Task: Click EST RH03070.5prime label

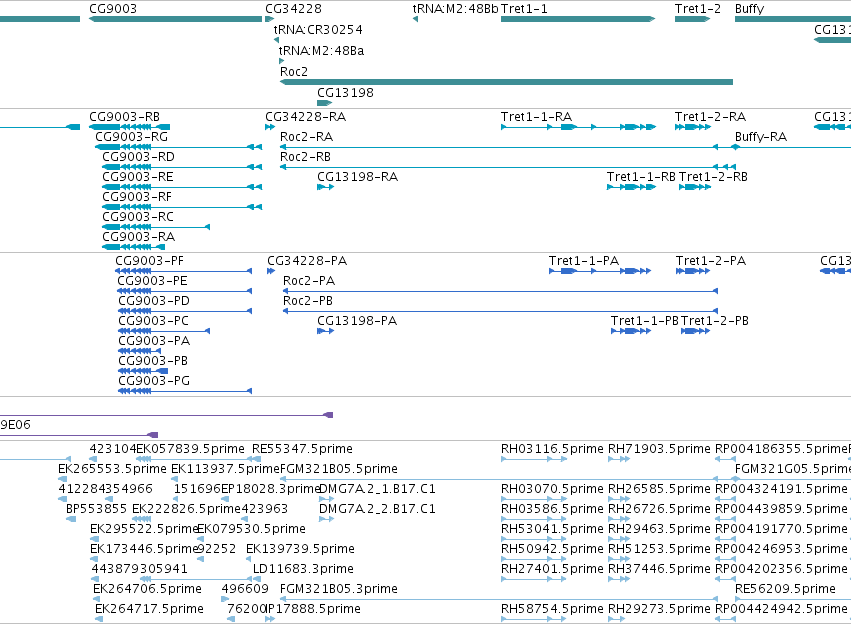Action: 552,489
